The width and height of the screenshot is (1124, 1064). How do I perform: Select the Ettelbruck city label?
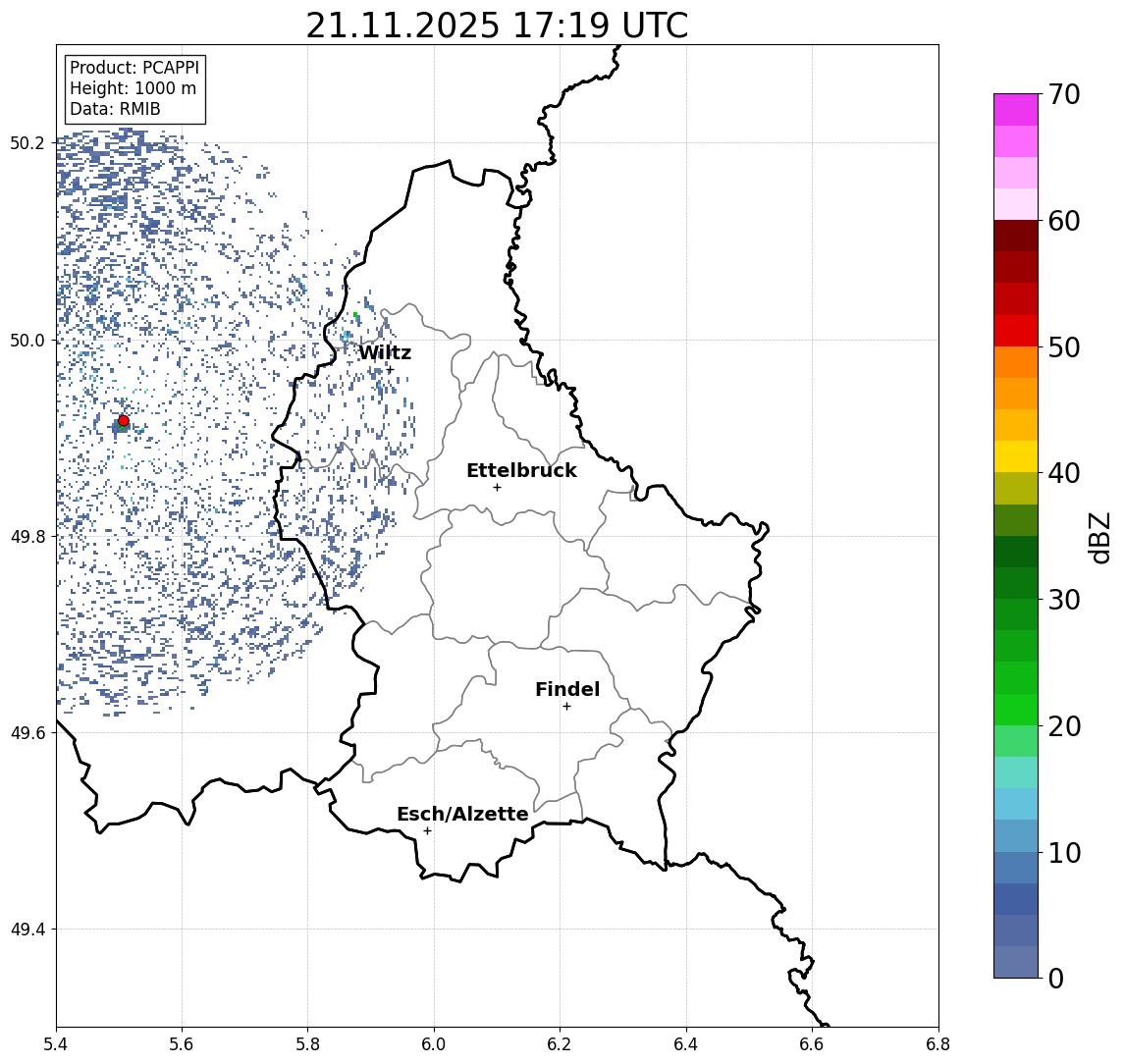521,470
